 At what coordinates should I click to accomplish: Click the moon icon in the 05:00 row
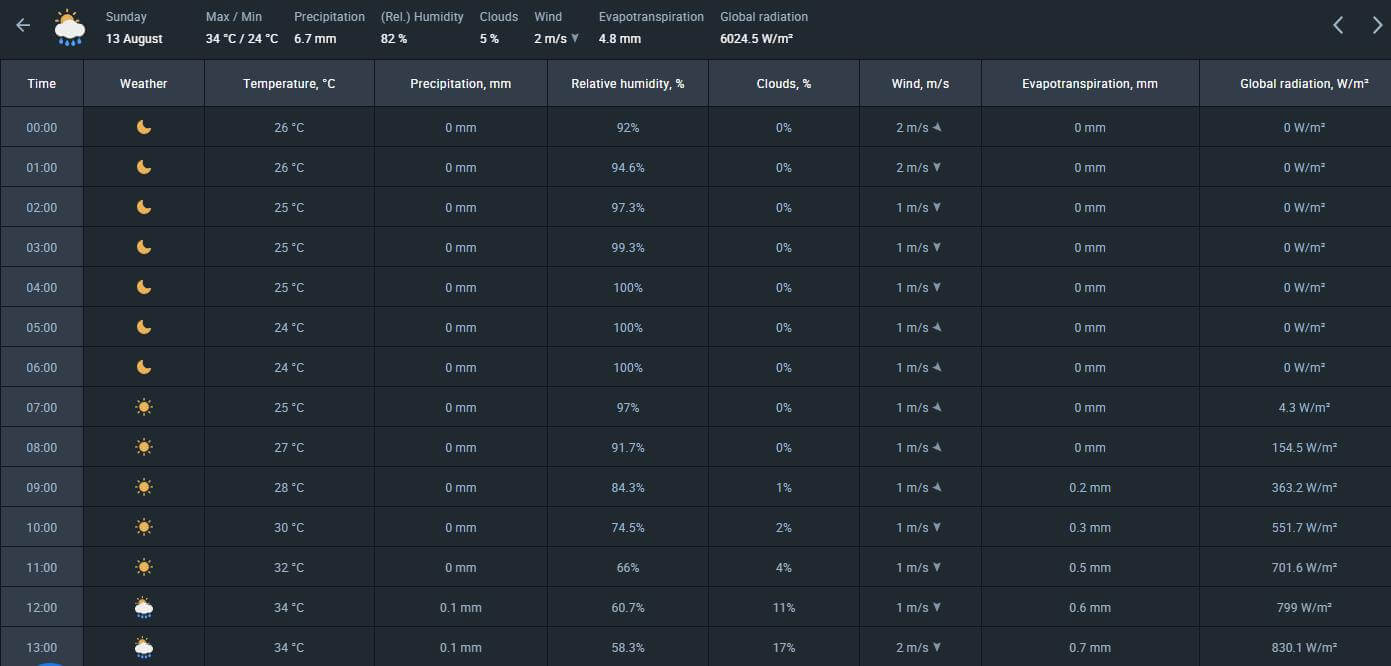coord(144,327)
